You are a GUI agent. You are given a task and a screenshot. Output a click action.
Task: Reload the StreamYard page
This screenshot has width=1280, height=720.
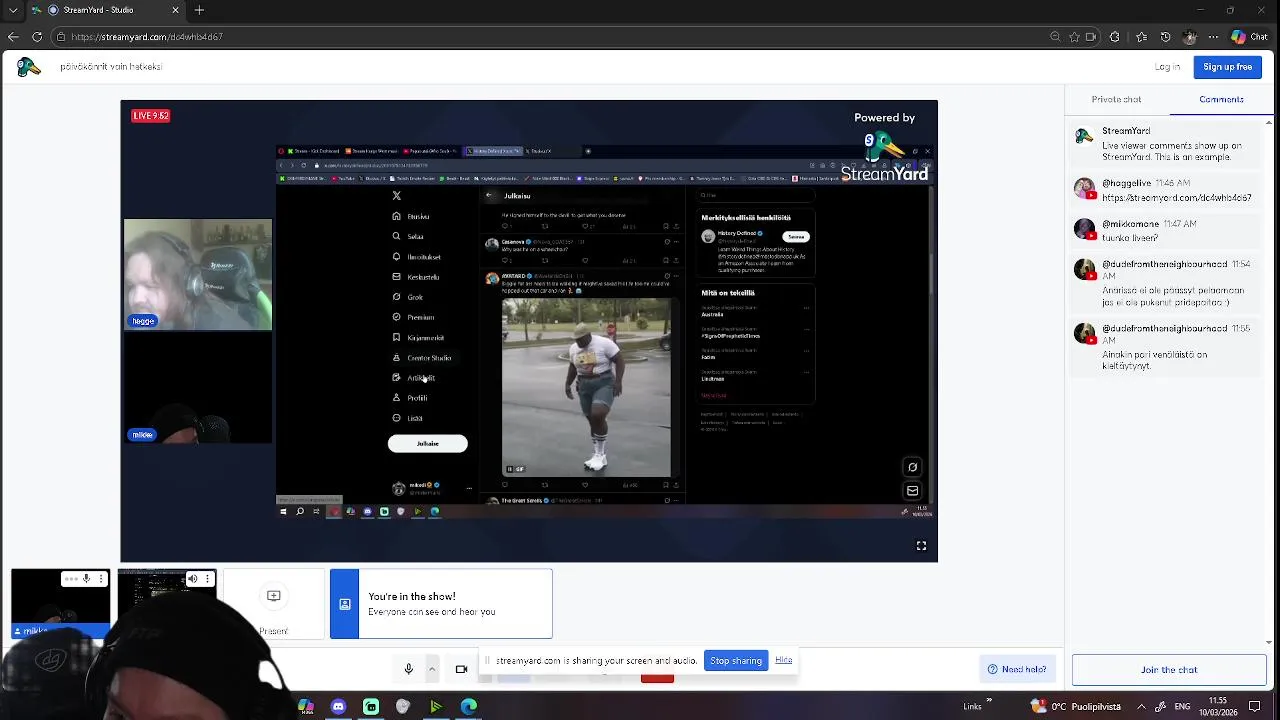tap(37, 37)
